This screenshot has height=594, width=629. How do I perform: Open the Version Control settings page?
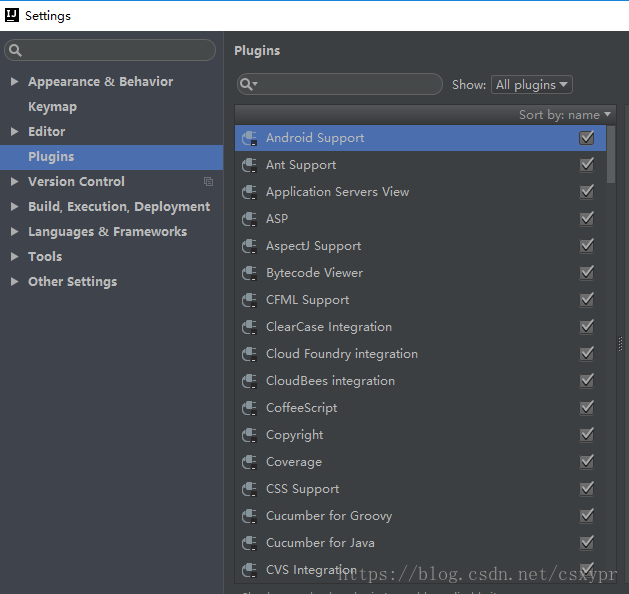tap(76, 182)
